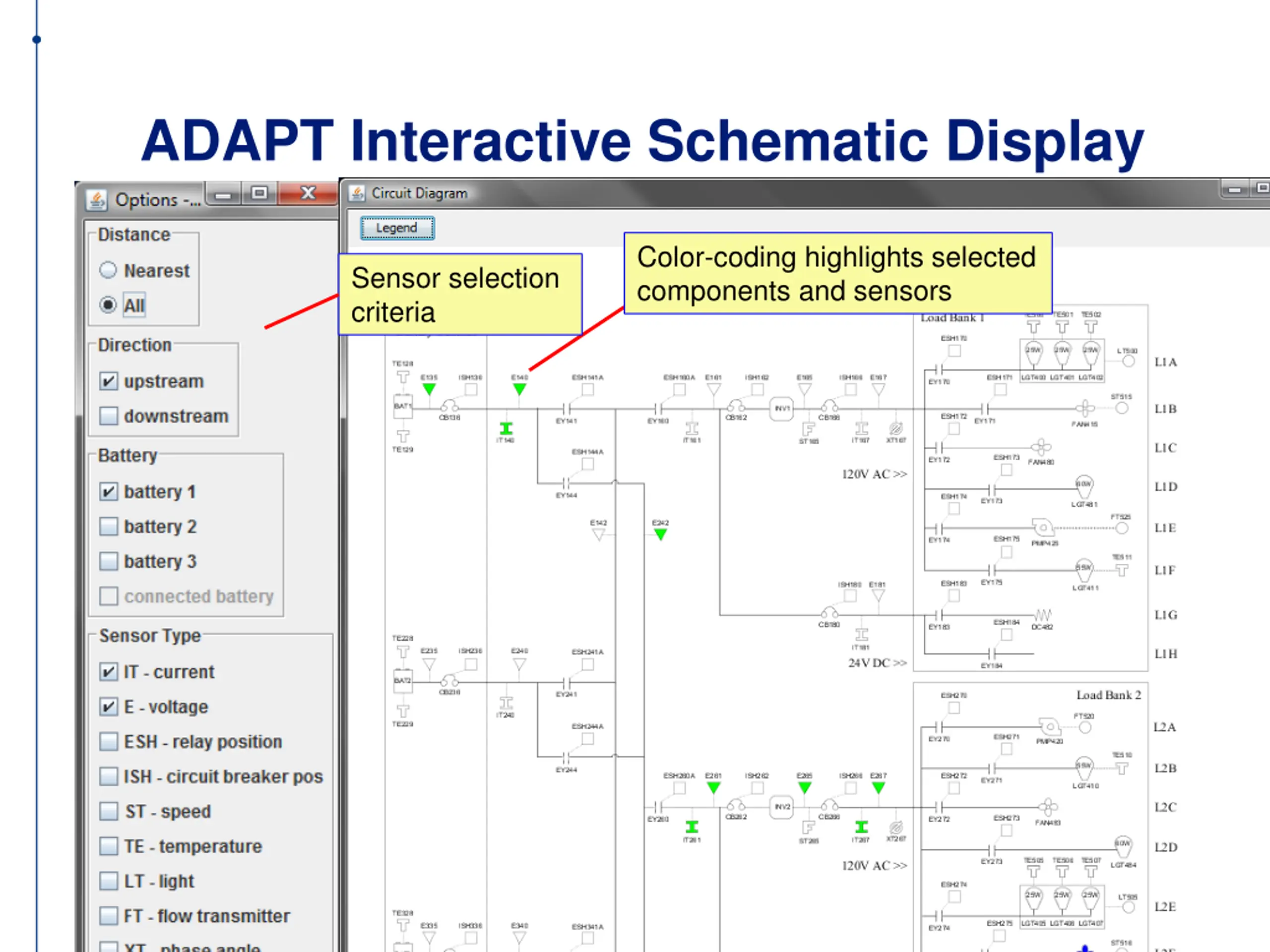Select the fan on load line L1B

pyautogui.click(x=1084, y=409)
